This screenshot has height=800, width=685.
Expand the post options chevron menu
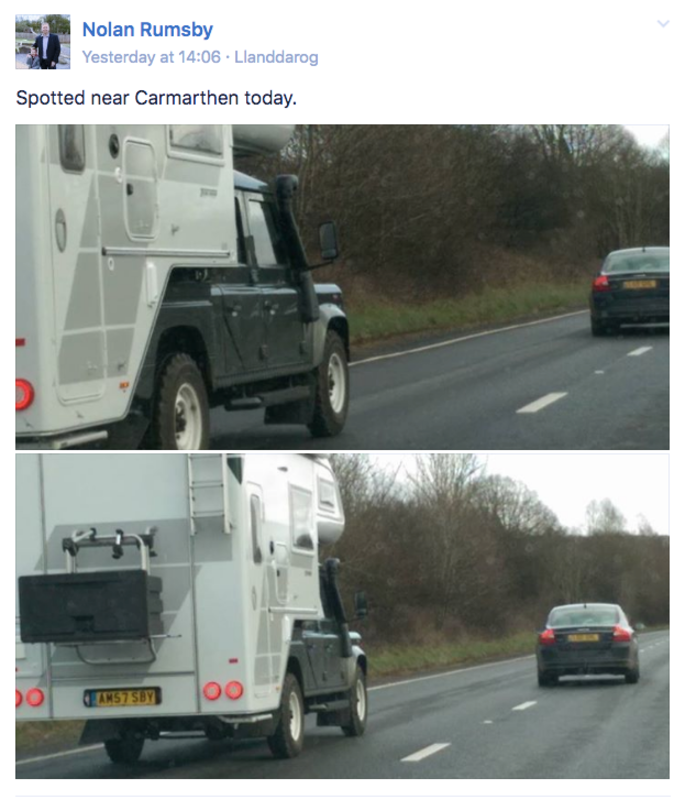point(663,23)
